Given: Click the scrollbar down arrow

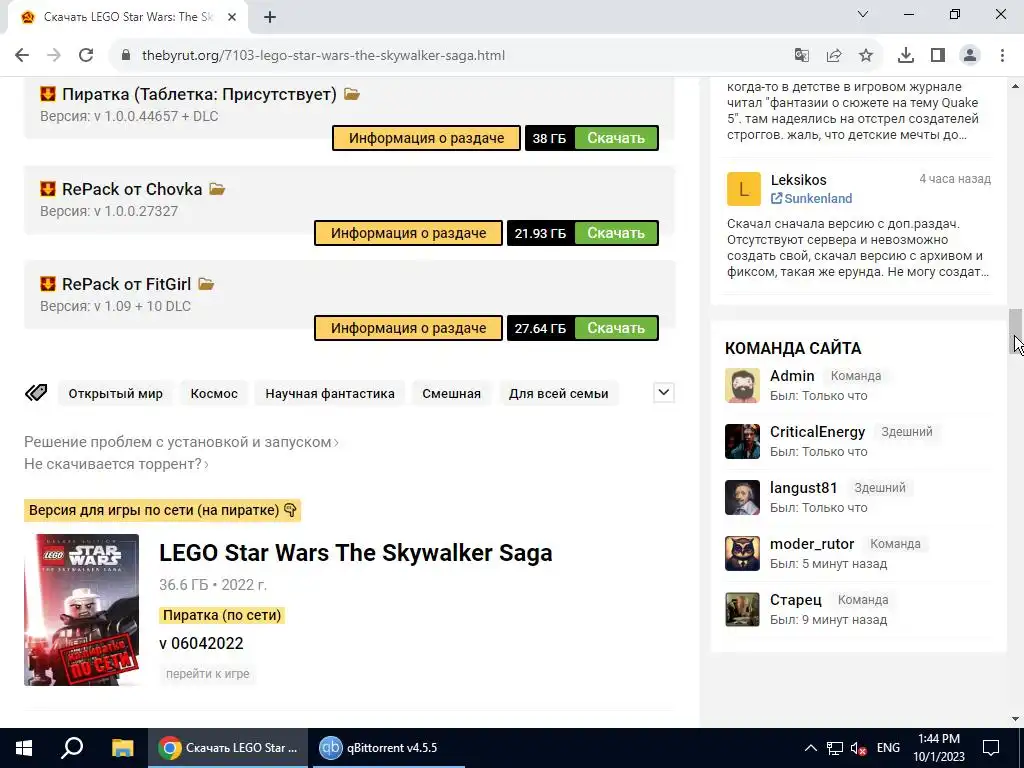Looking at the screenshot, I should click(1015, 719).
